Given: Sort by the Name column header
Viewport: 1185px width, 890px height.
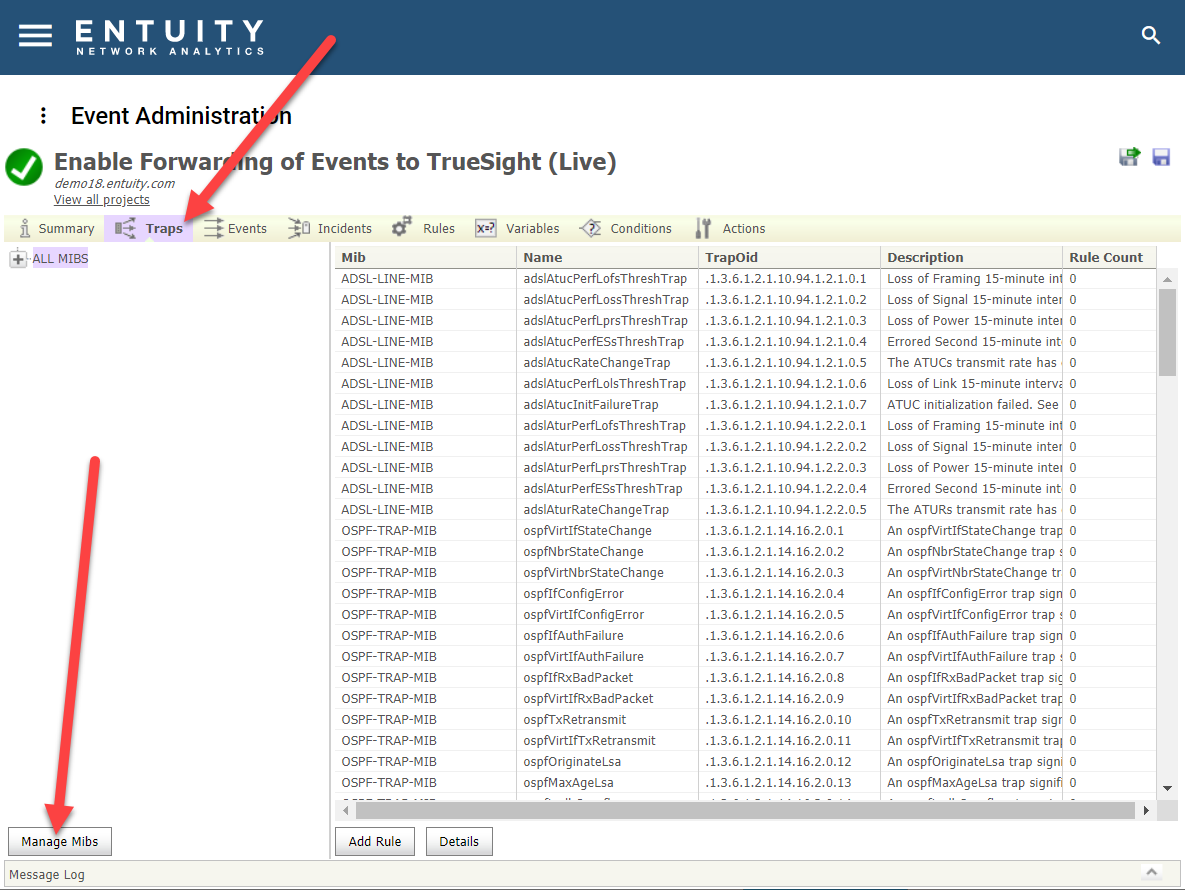Looking at the screenshot, I should (608, 258).
